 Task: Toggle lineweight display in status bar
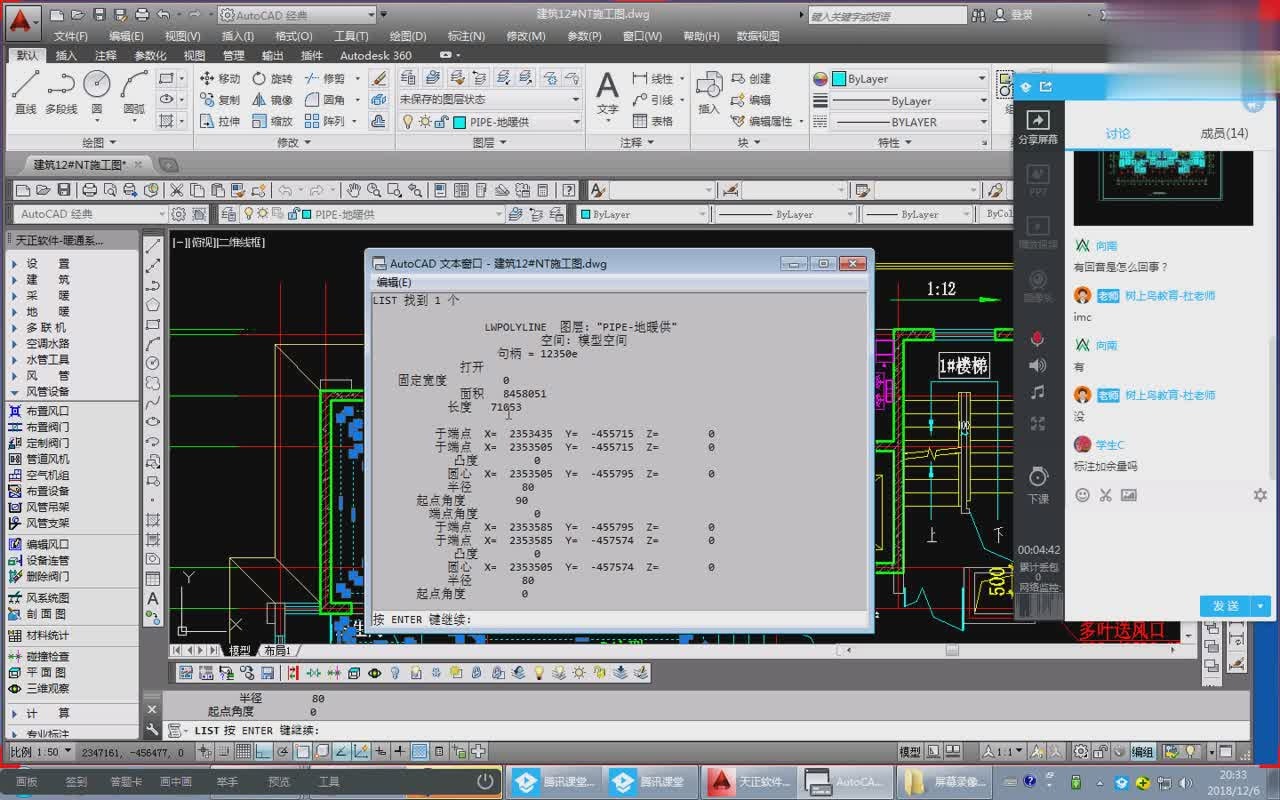[399, 751]
